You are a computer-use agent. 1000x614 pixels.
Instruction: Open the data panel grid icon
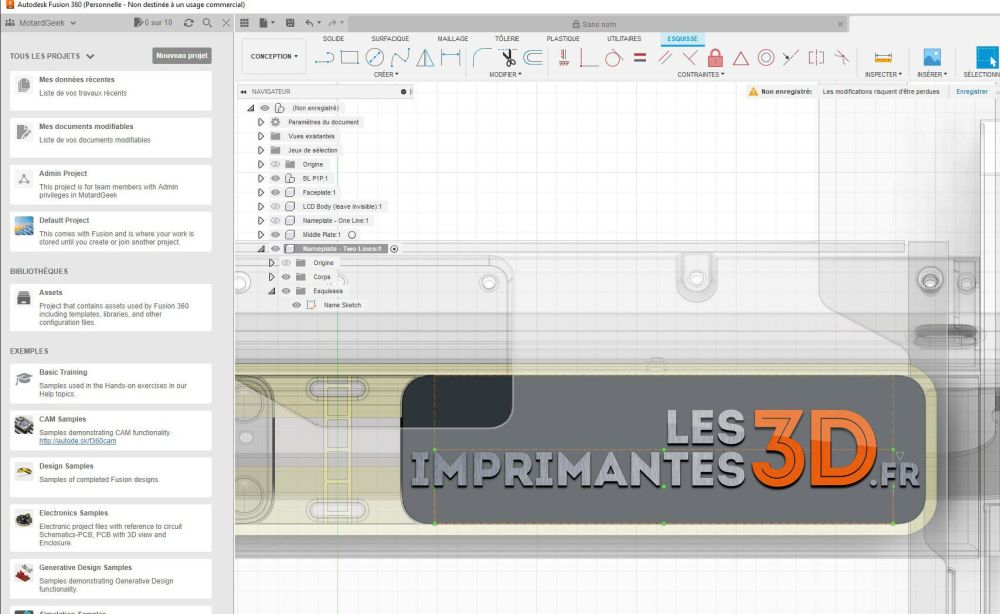click(x=244, y=23)
